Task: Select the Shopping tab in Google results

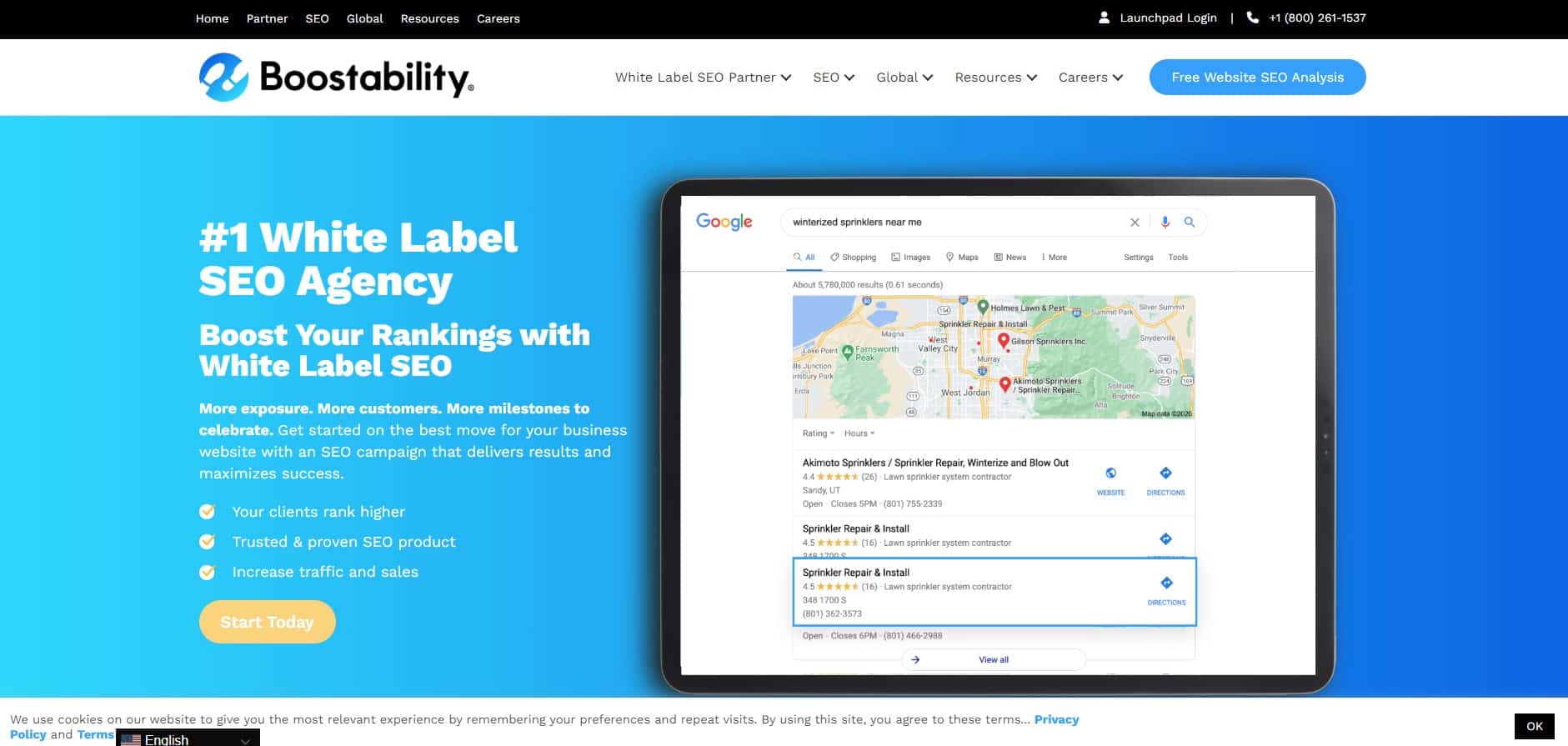Action: click(x=853, y=258)
